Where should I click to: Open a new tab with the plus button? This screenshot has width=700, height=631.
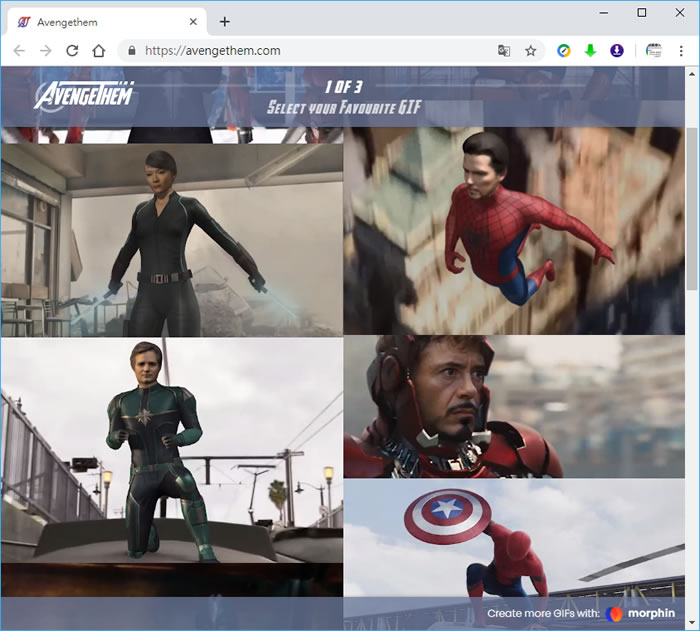coord(224,21)
